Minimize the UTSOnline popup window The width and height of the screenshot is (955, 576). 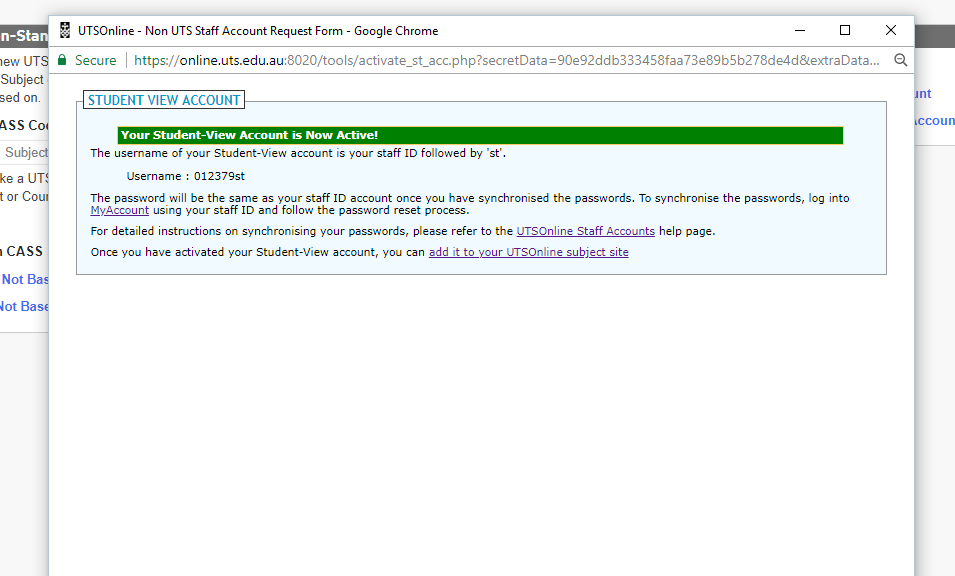[x=799, y=30]
